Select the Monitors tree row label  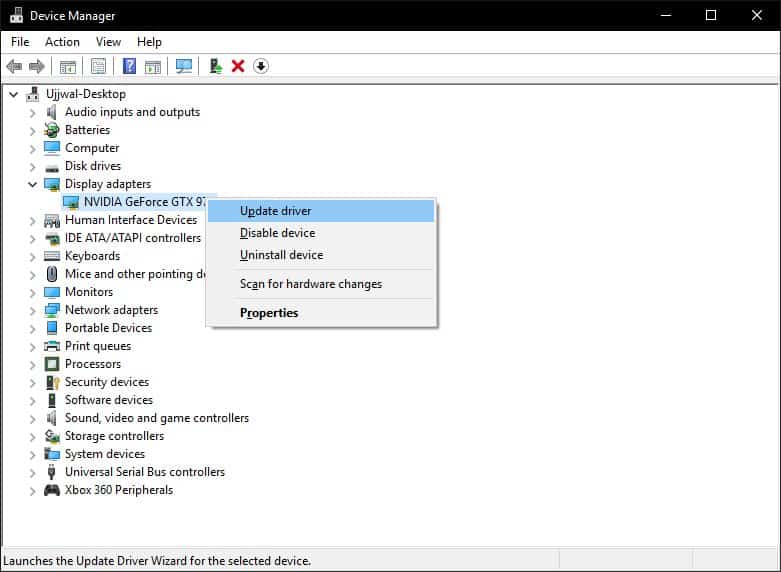click(x=89, y=292)
